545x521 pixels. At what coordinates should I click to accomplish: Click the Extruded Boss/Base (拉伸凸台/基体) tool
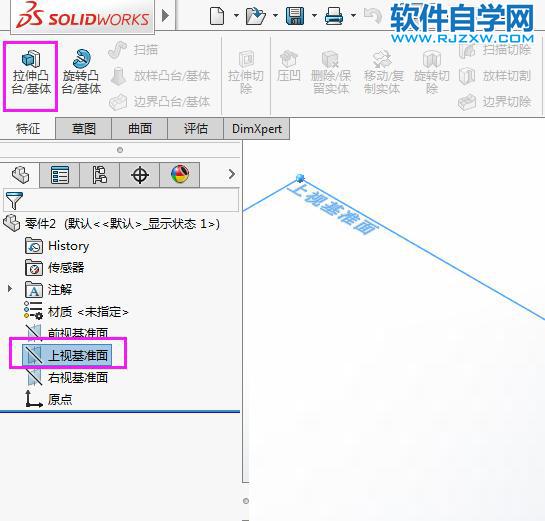click(x=31, y=73)
